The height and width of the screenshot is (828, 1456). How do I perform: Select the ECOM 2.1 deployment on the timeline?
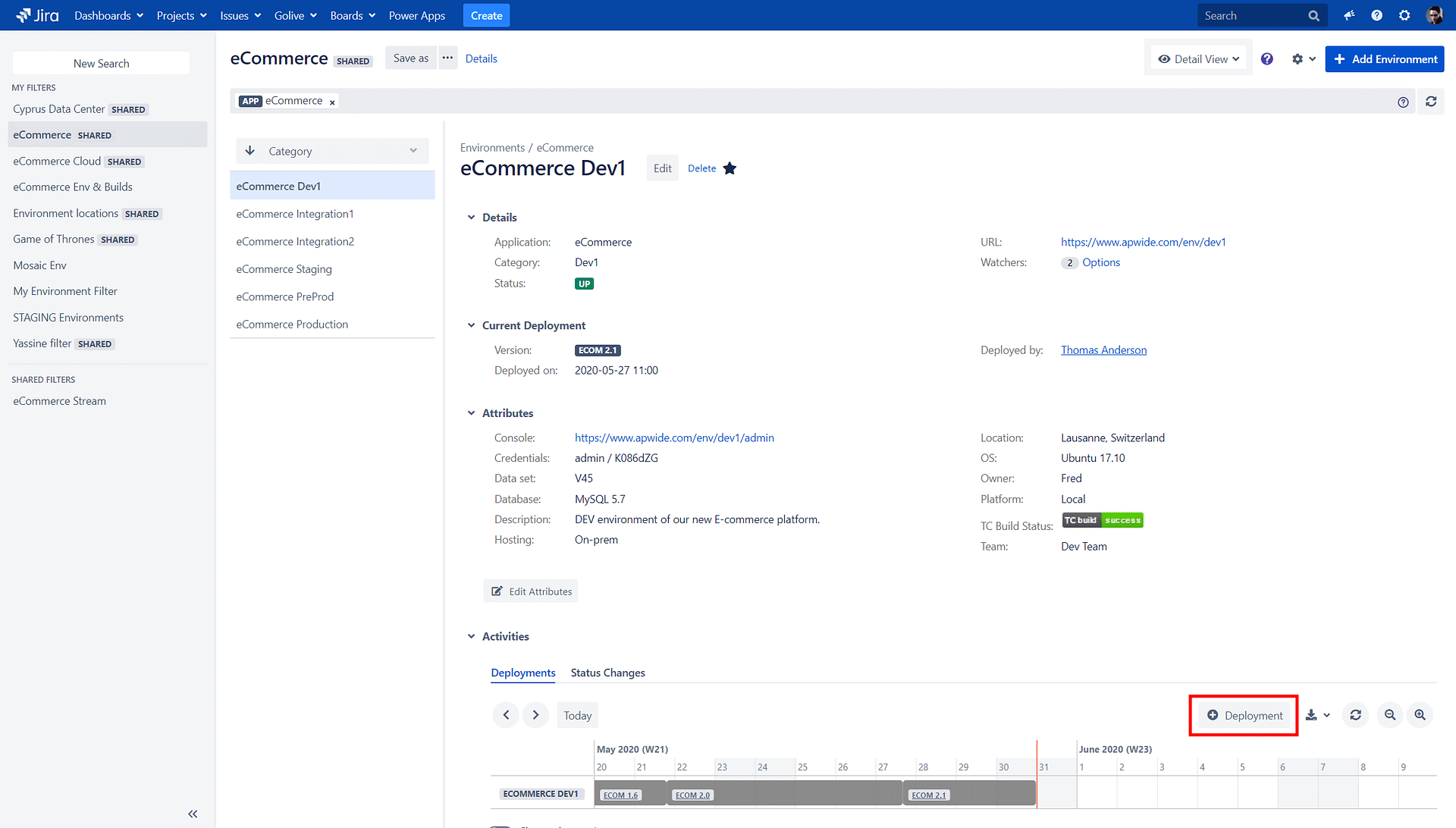[928, 794]
